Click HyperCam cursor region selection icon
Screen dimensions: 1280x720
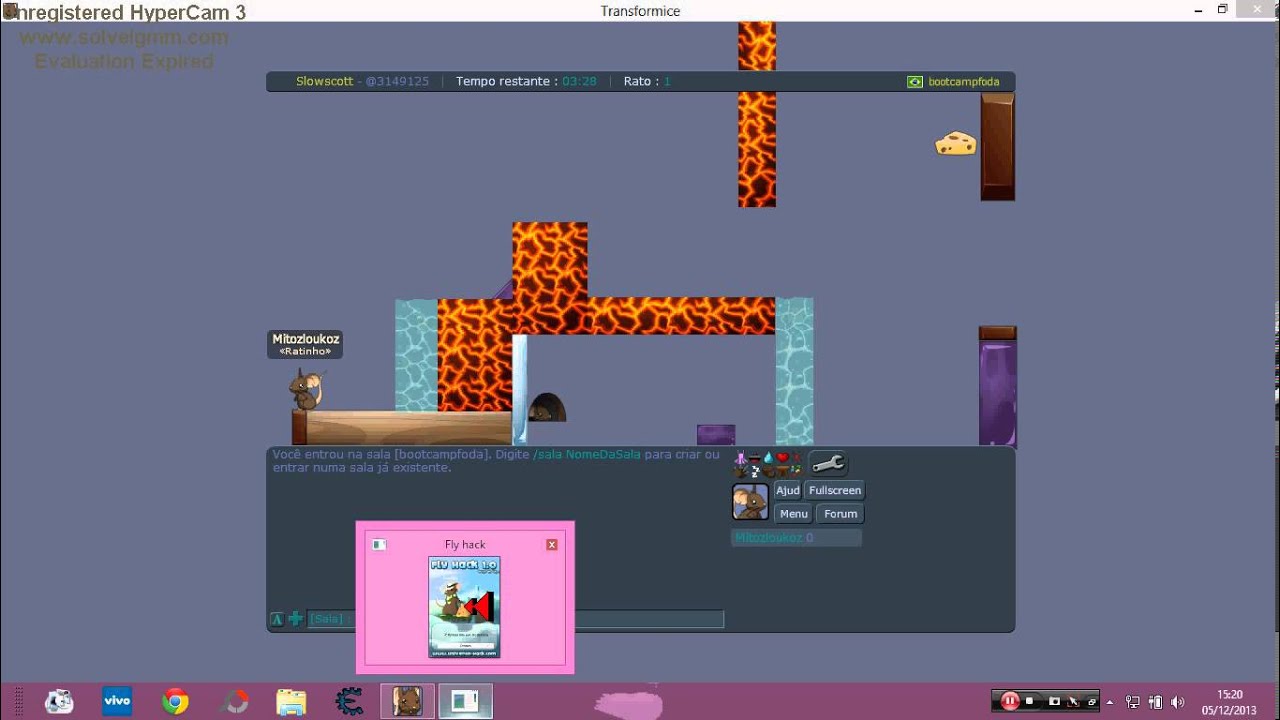[1073, 701]
